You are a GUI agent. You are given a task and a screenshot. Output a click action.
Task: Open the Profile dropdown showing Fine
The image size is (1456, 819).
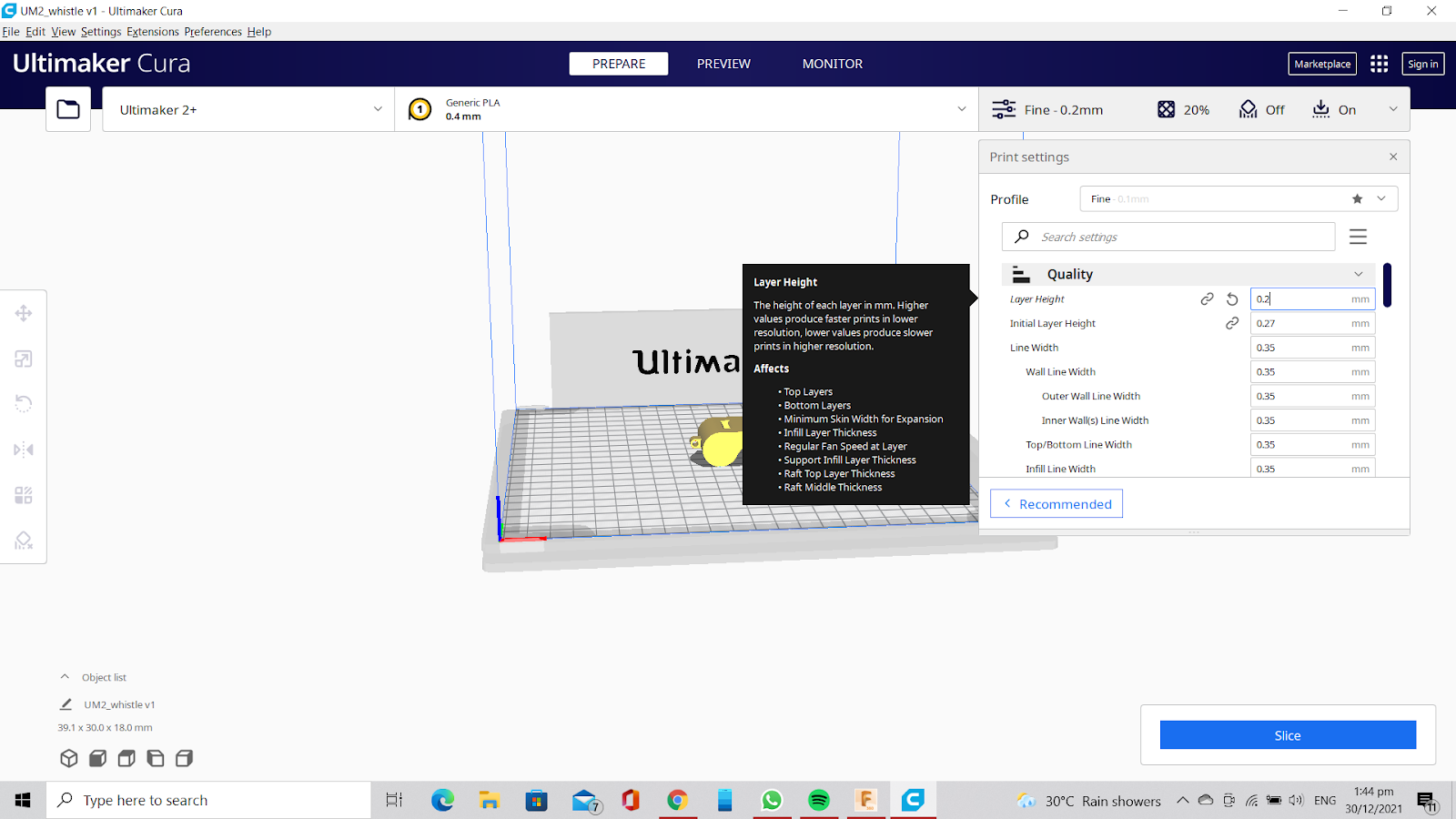pos(1238,198)
